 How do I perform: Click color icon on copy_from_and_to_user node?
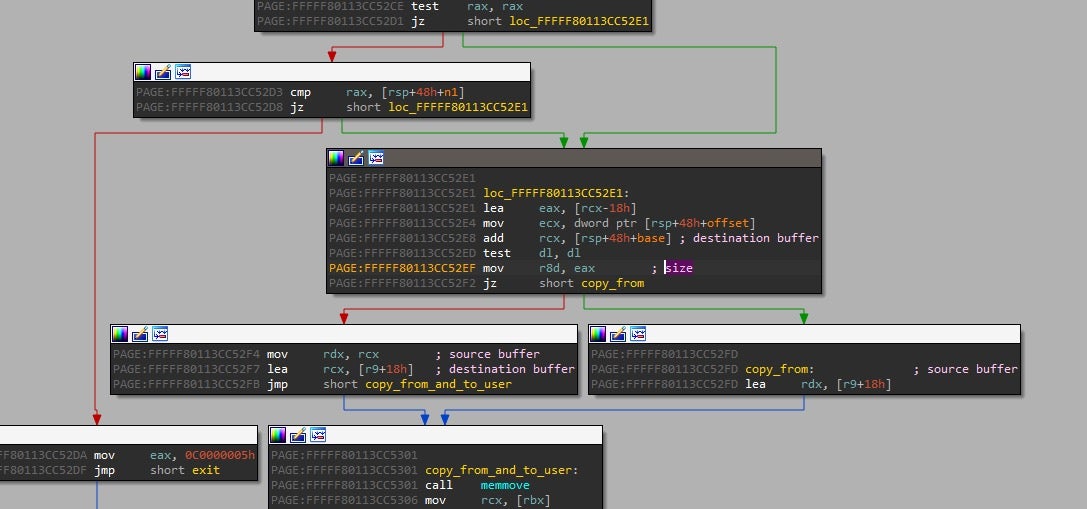[x=278, y=434]
